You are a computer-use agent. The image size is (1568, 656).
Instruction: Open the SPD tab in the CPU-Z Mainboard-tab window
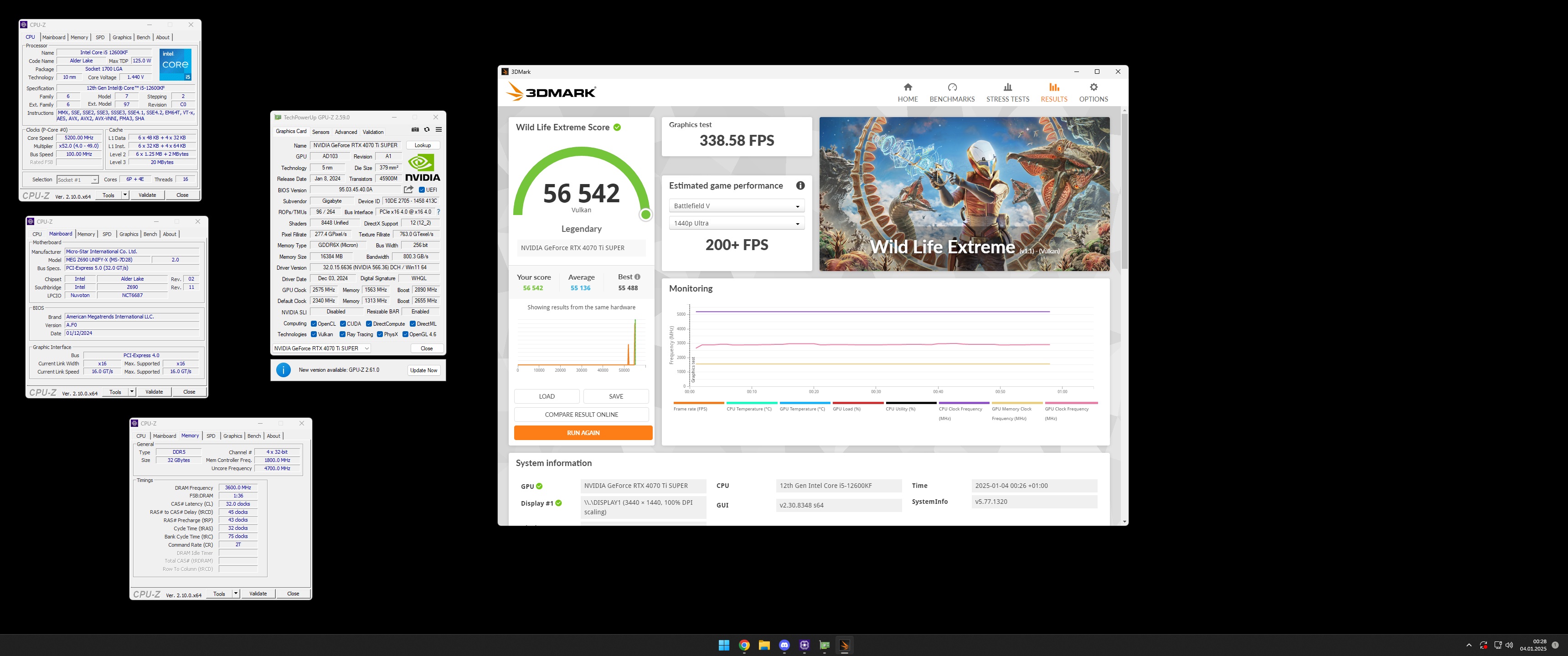107,234
